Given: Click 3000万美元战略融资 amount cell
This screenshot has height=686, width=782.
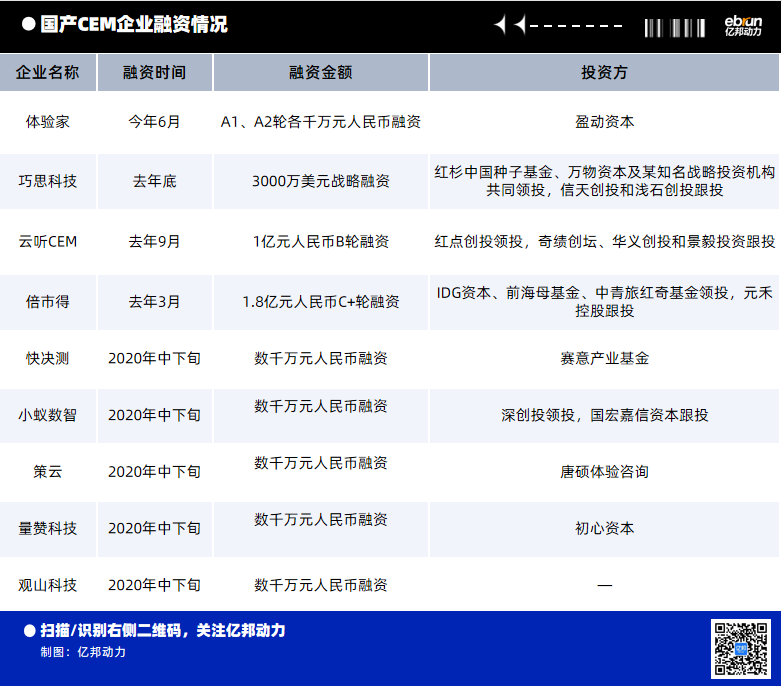Looking at the screenshot, I should point(320,181).
